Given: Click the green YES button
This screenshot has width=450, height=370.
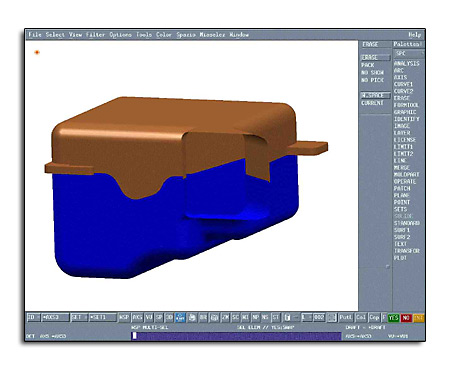Looking at the screenshot, I should (393, 318).
